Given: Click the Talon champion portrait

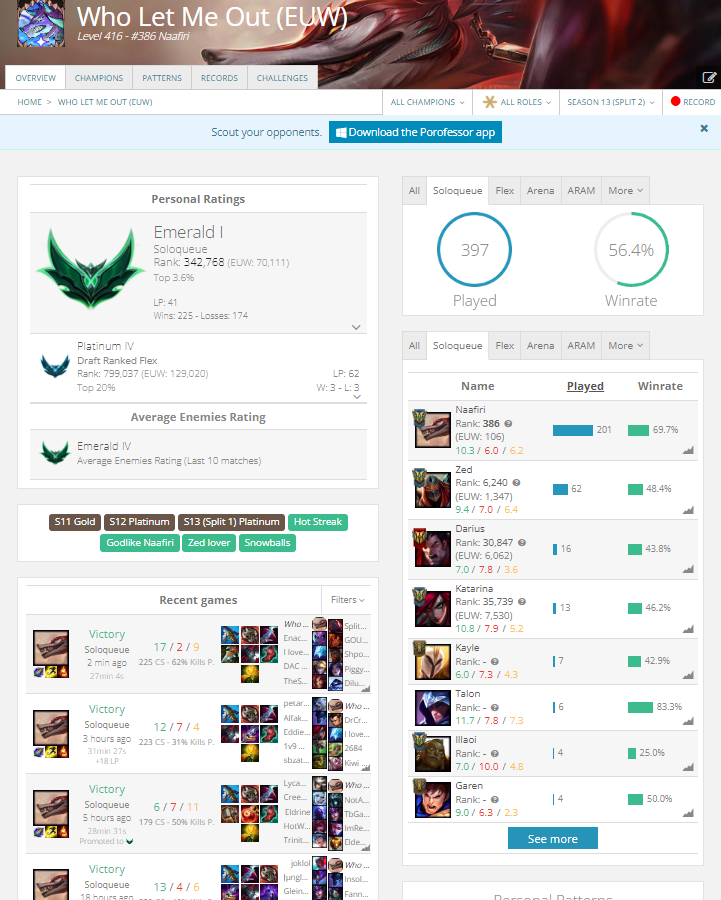Looking at the screenshot, I should click(x=433, y=707).
